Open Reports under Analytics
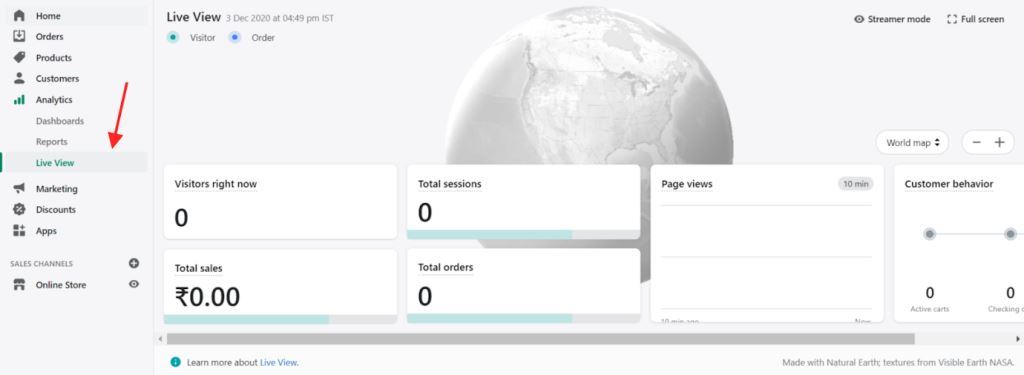The width and height of the screenshot is (1024, 375). click(52, 142)
